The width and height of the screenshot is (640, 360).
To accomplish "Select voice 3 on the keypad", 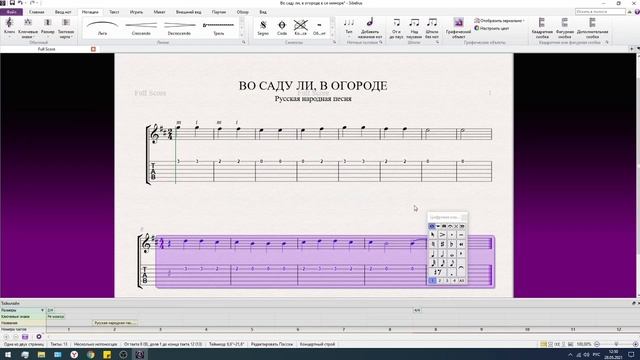I will click(447, 281).
